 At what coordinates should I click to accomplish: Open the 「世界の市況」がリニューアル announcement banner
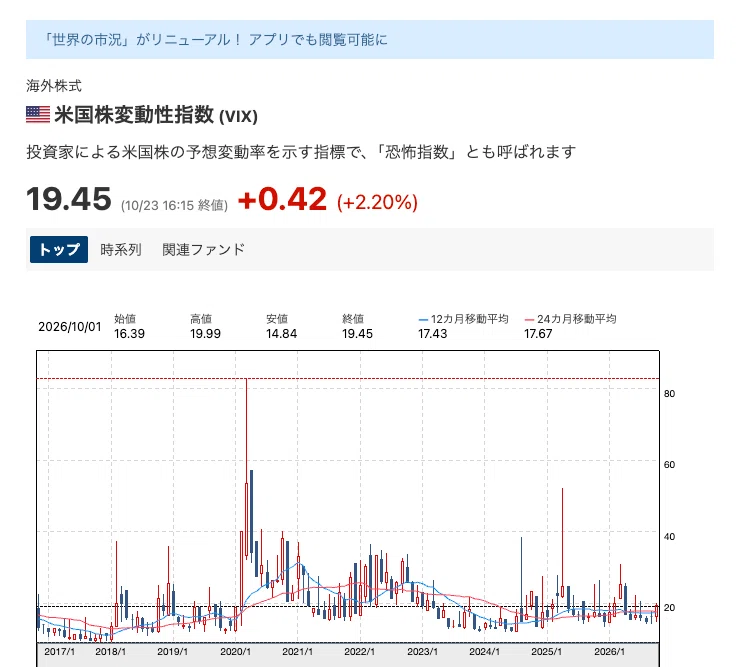(x=370, y=39)
